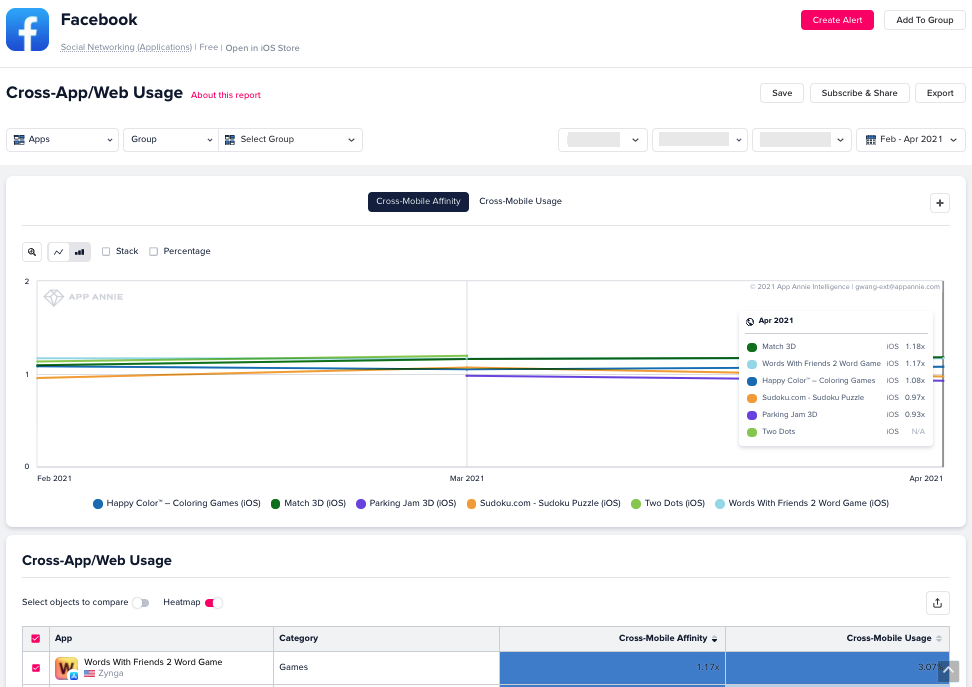Click Words With Friends 2 Word Game row name

point(153,662)
